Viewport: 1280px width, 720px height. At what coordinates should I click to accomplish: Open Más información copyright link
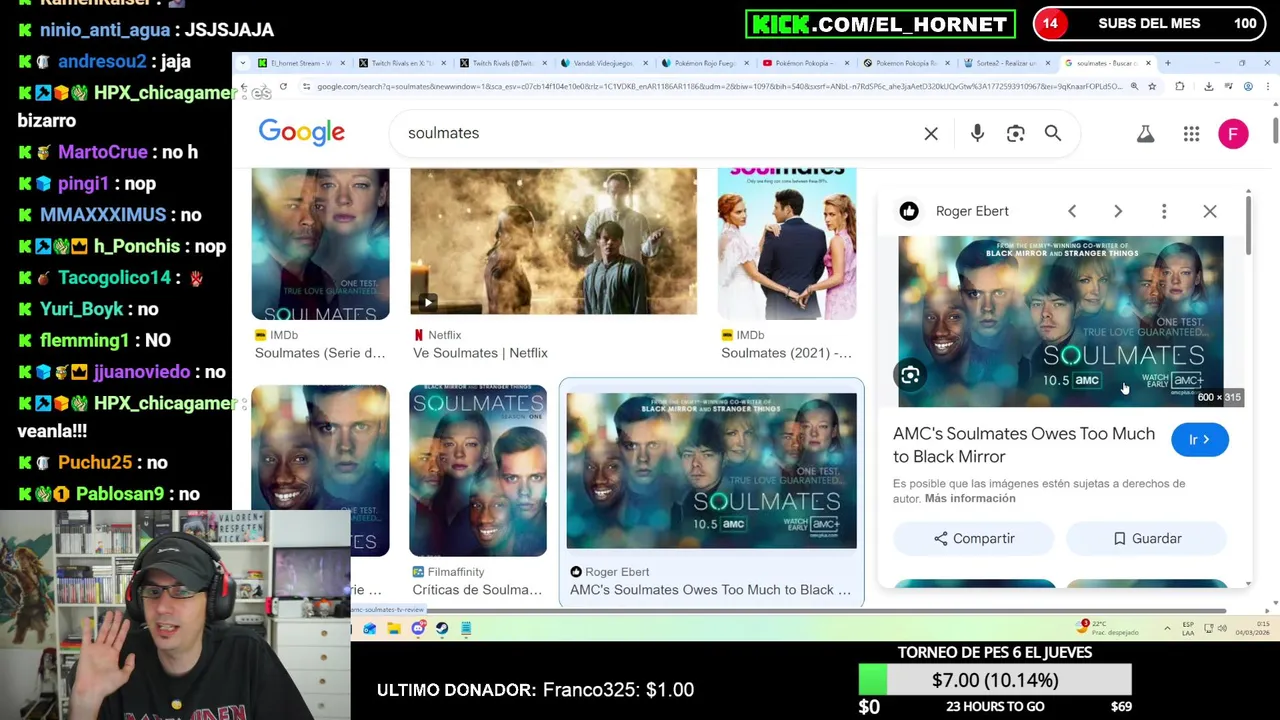[970, 498]
